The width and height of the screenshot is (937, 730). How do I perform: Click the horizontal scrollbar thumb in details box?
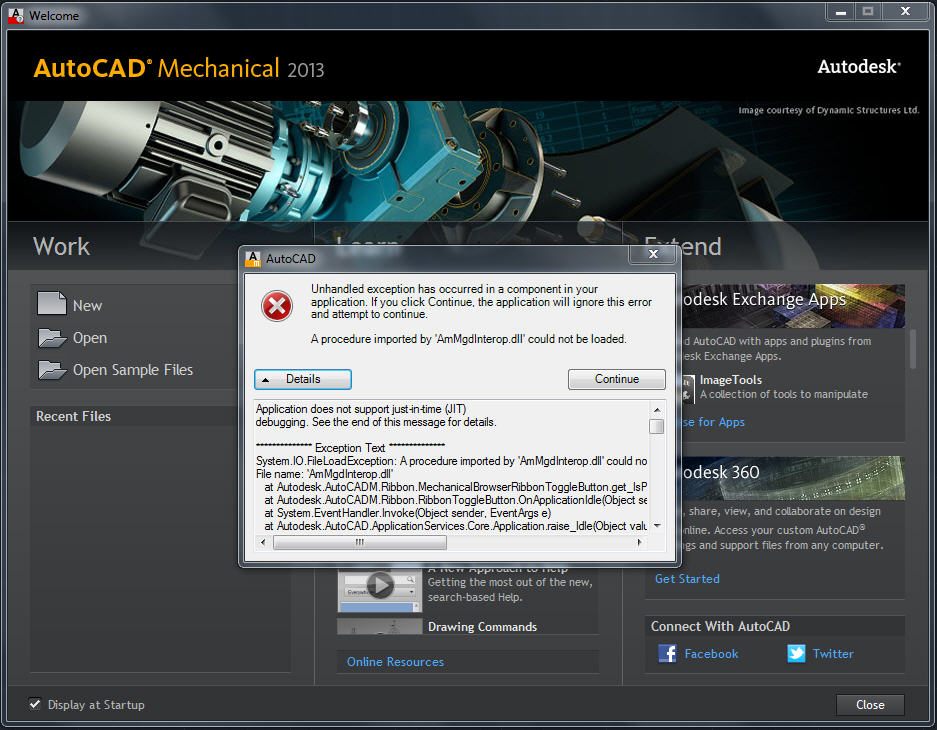pyautogui.click(x=360, y=542)
